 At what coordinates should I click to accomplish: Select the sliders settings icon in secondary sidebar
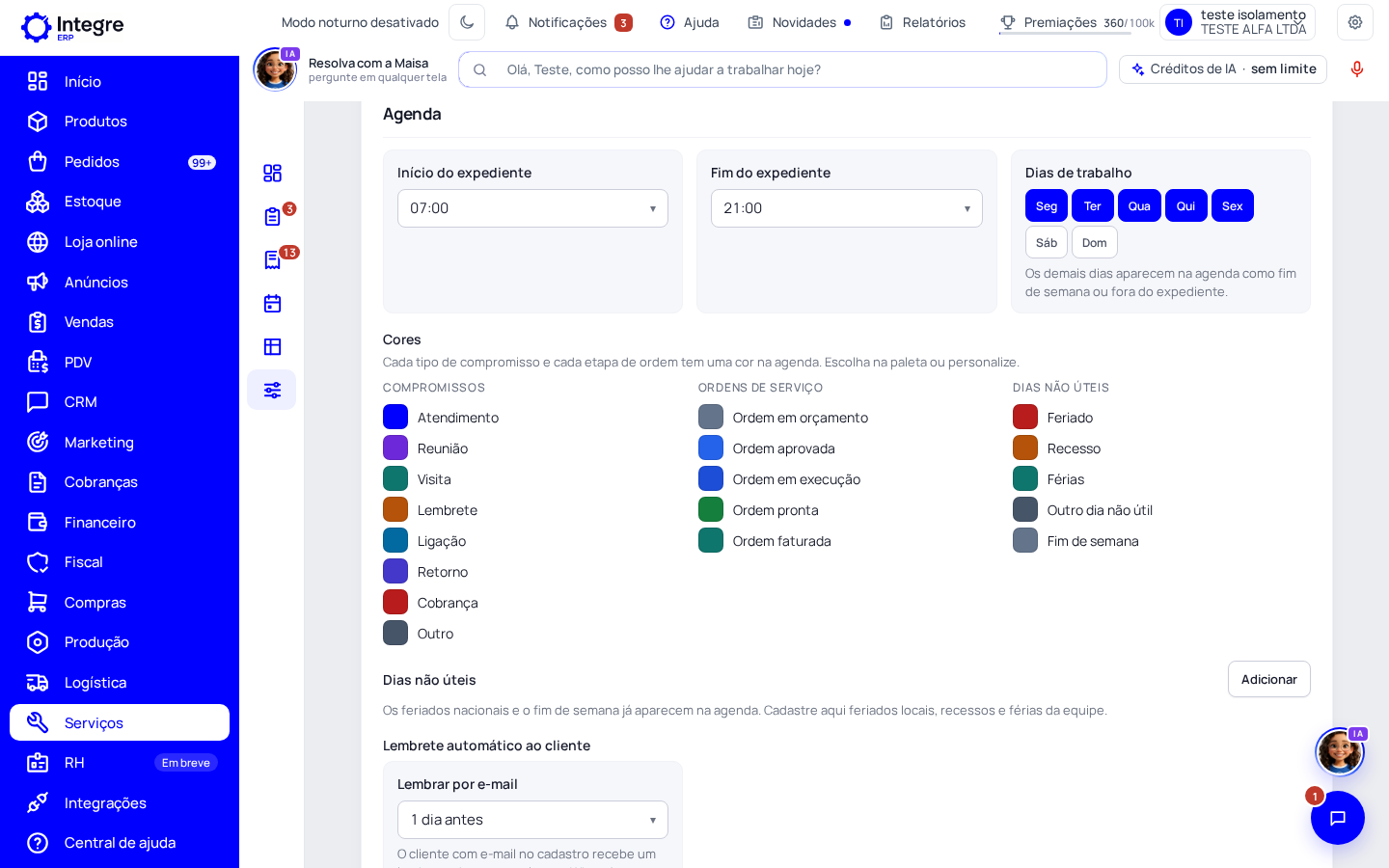(272, 390)
